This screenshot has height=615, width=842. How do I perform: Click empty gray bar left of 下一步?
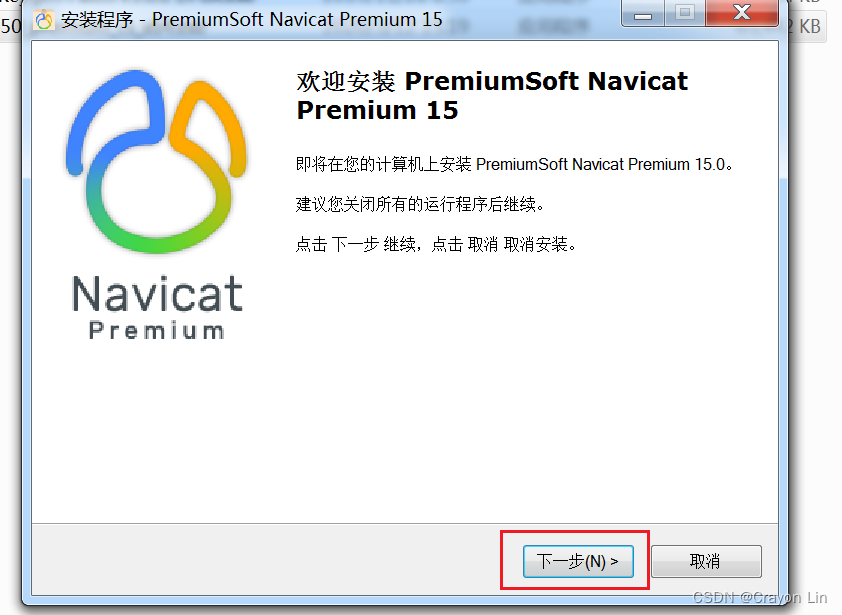tap(266, 560)
